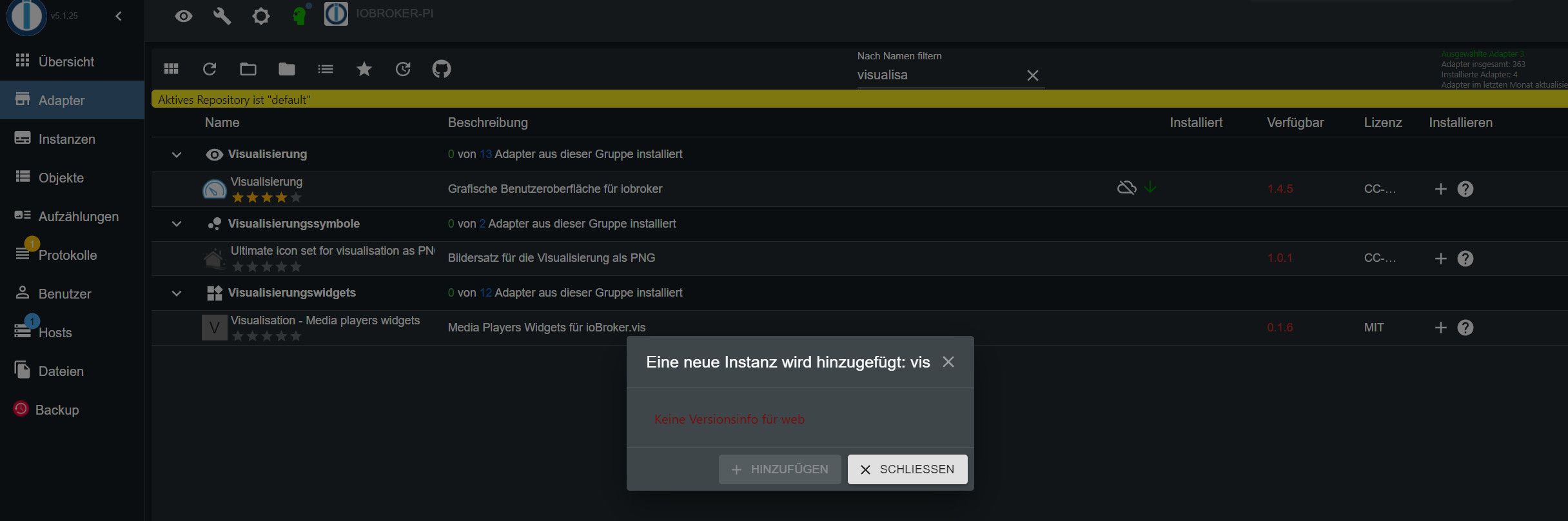Click the GitHub install icon in toolbar
This screenshot has height=521, width=1568.
click(441, 69)
